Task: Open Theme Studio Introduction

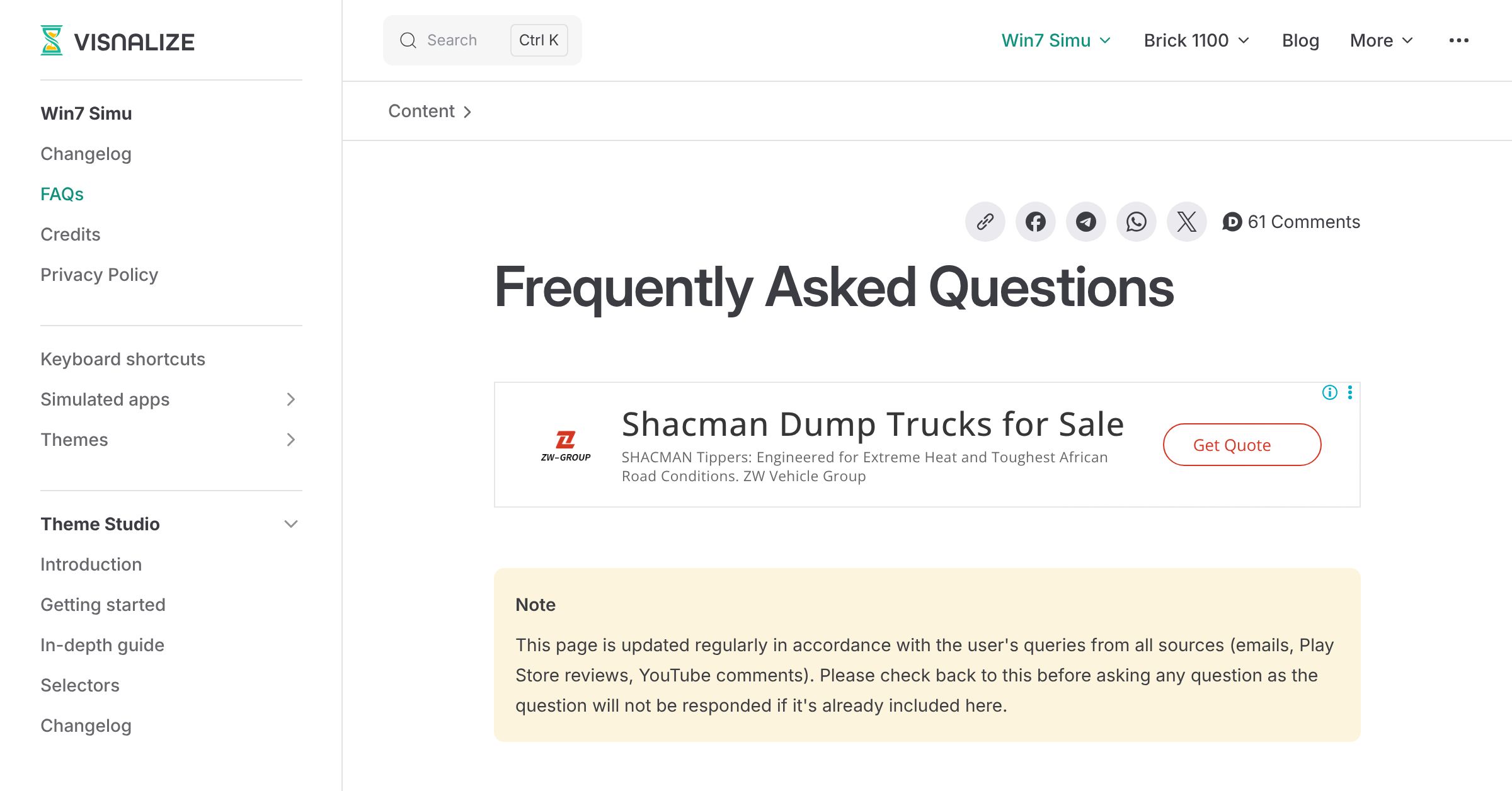Action: coord(91,564)
